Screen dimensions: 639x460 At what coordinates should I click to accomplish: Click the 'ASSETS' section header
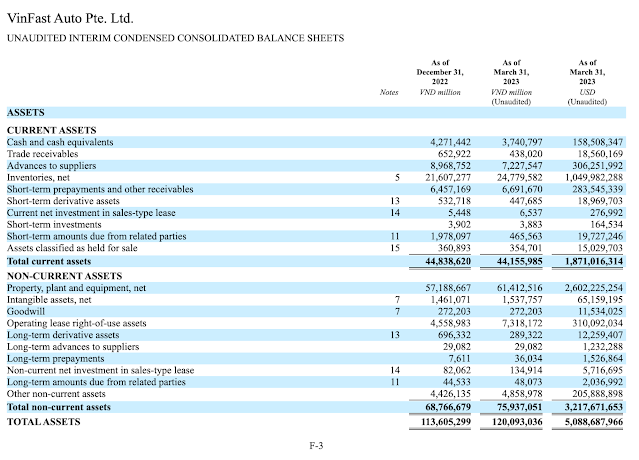(26, 112)
